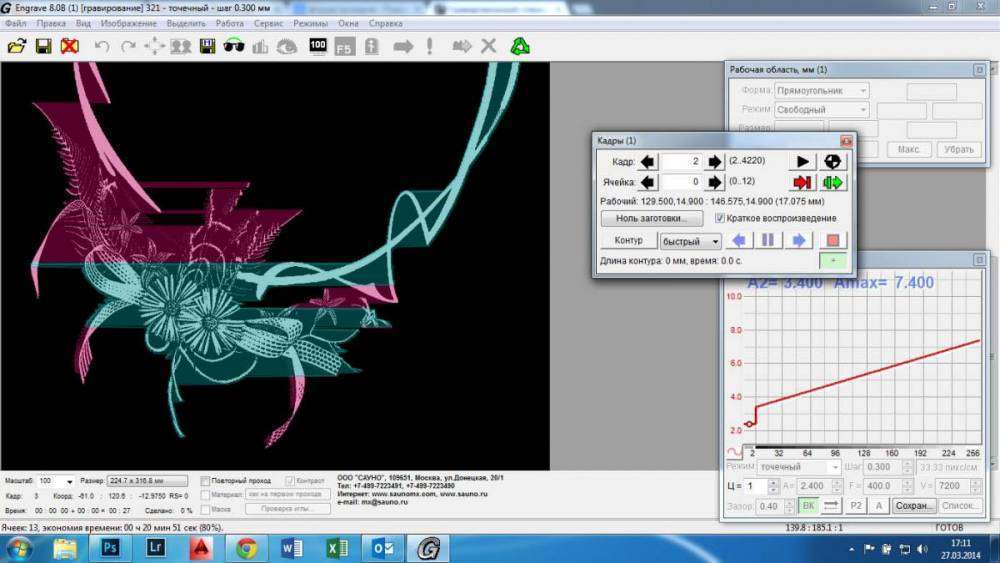Screen dimensions: 1000x563
Task: Enable 'Повторный проход' checkbox
Action: [x=206, y=481]
